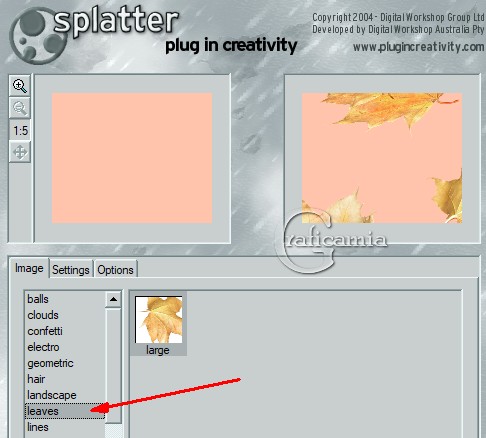Switch to the Image tab

(29, 268)
